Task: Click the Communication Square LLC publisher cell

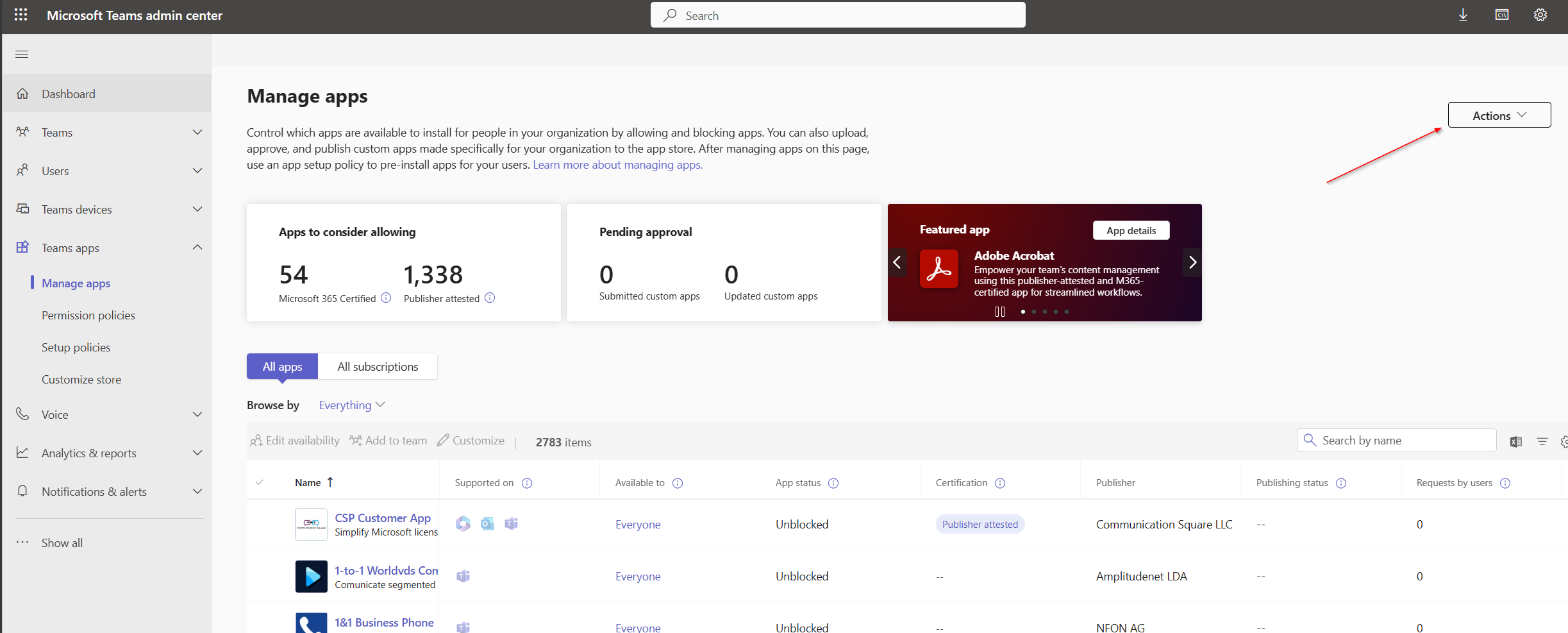Action: 1164,525
